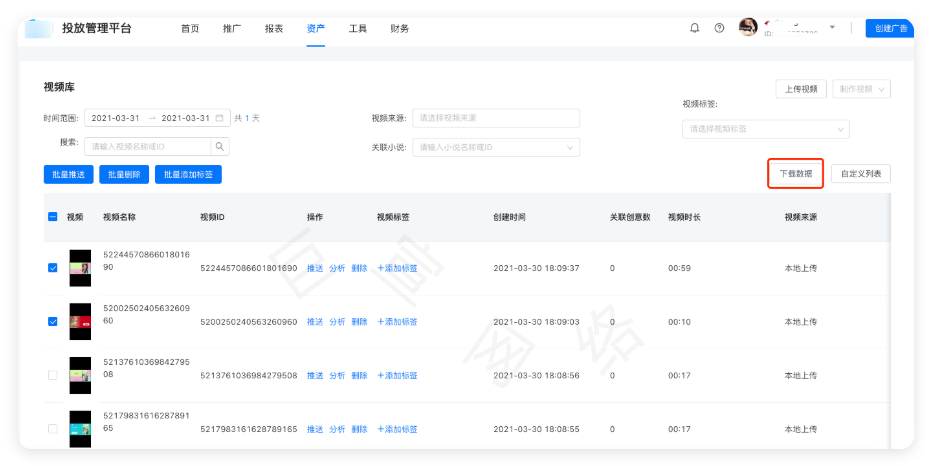Click the 自定义列表 button
This screenshot has width=931, height=466.
(861, 174)
